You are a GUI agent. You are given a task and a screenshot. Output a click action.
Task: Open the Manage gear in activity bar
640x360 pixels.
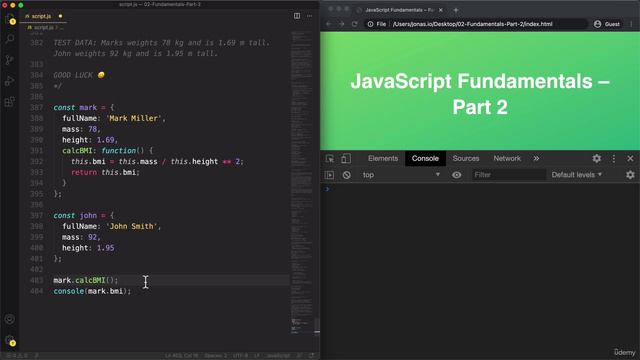(x=10, y=340)
